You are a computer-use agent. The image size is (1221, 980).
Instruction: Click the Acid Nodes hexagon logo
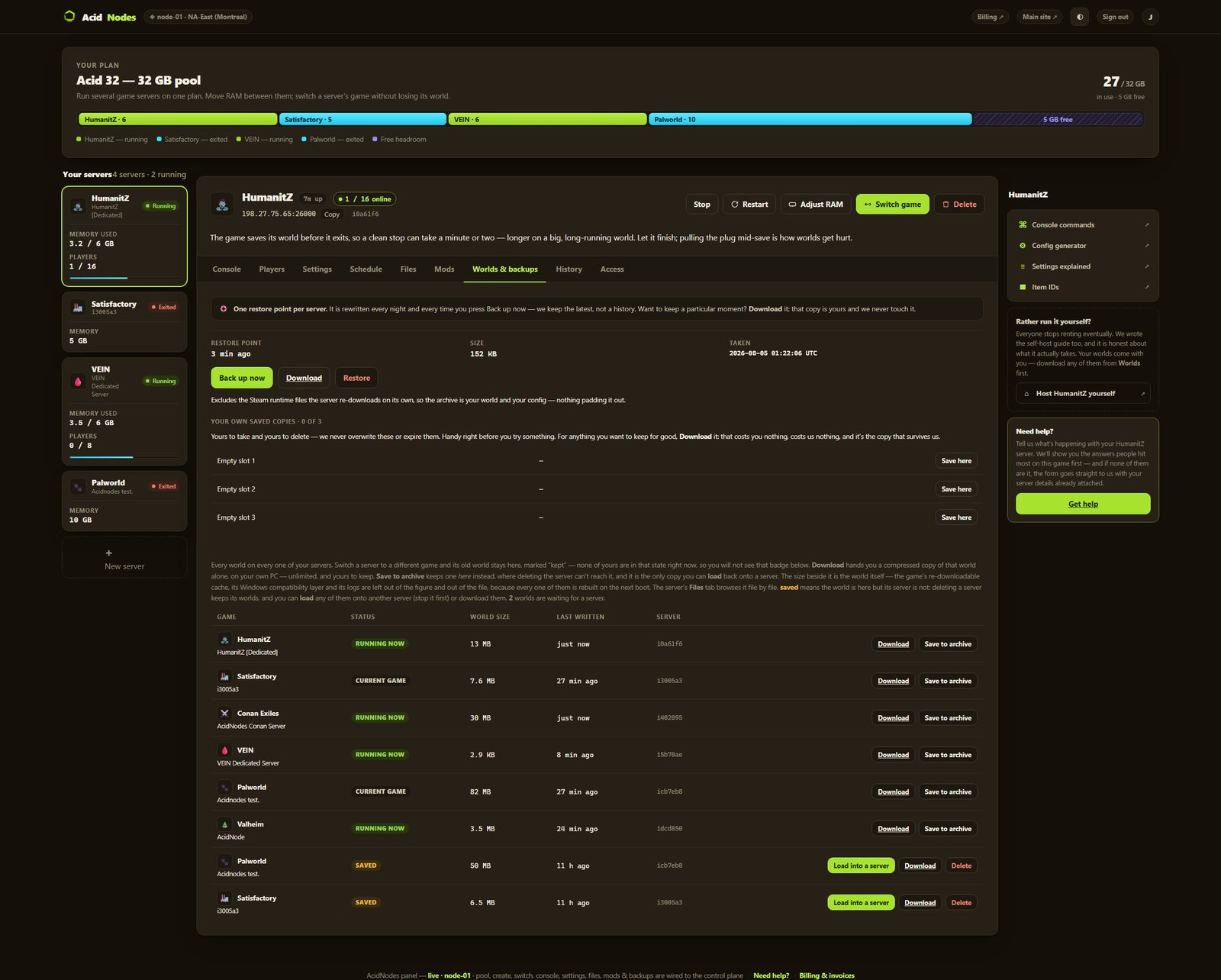(x=69, y=16)
